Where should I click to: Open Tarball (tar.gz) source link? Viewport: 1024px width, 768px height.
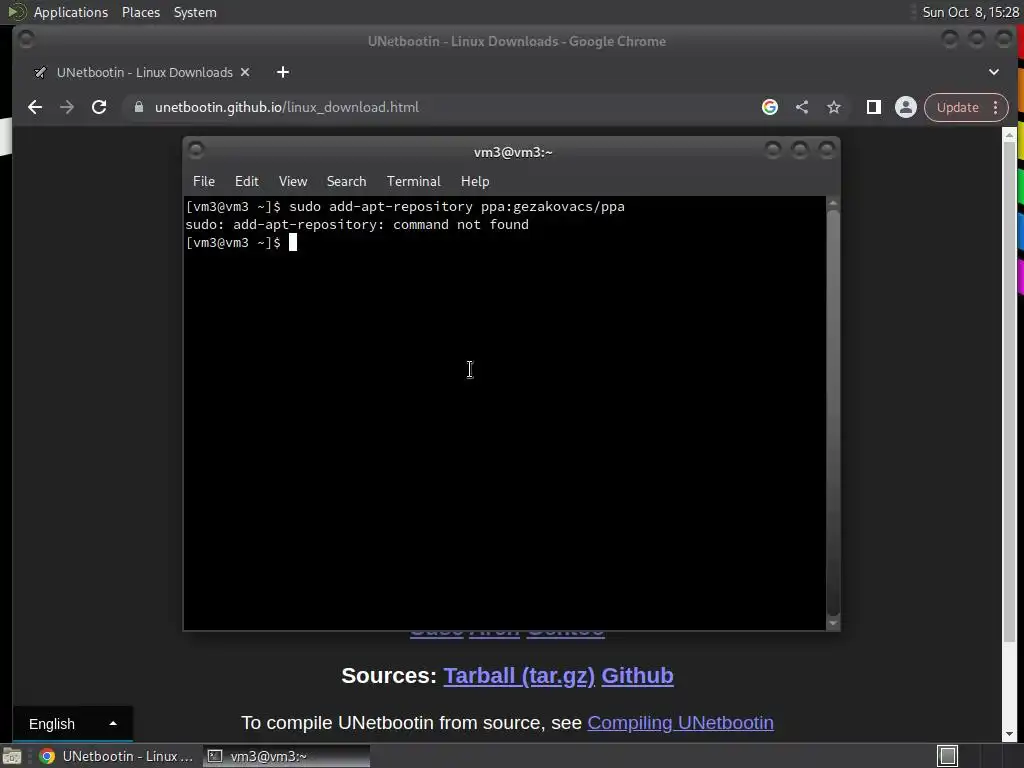click(x=519, y=675)
